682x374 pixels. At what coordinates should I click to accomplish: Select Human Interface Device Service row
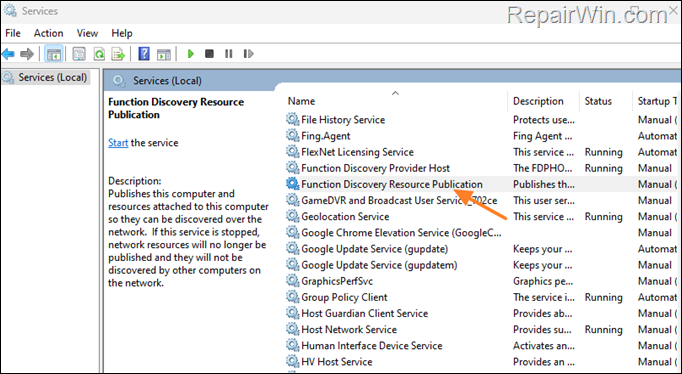[482, 345]
